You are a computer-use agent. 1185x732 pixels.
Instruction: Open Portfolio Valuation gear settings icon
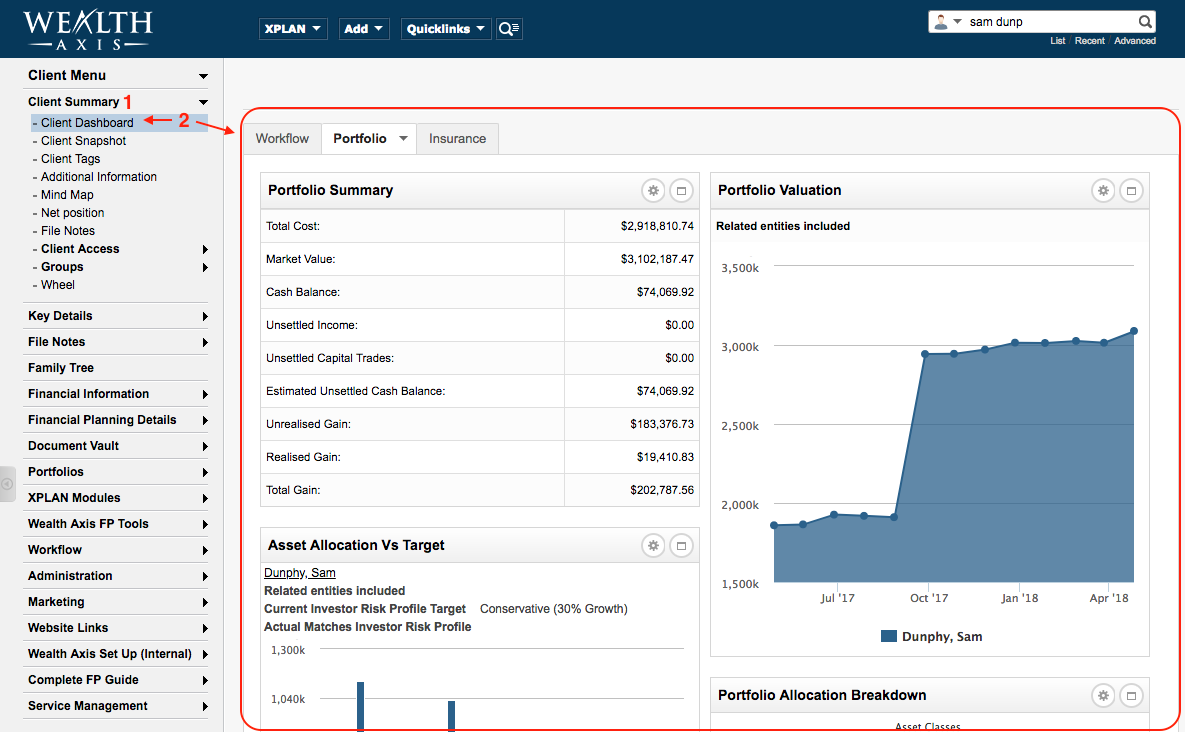tap(1103, 190)
